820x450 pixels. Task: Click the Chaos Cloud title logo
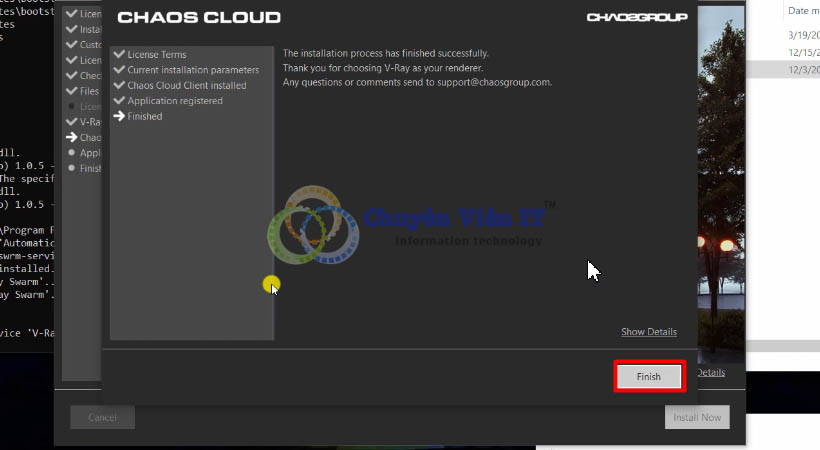(x=199, y=18)
